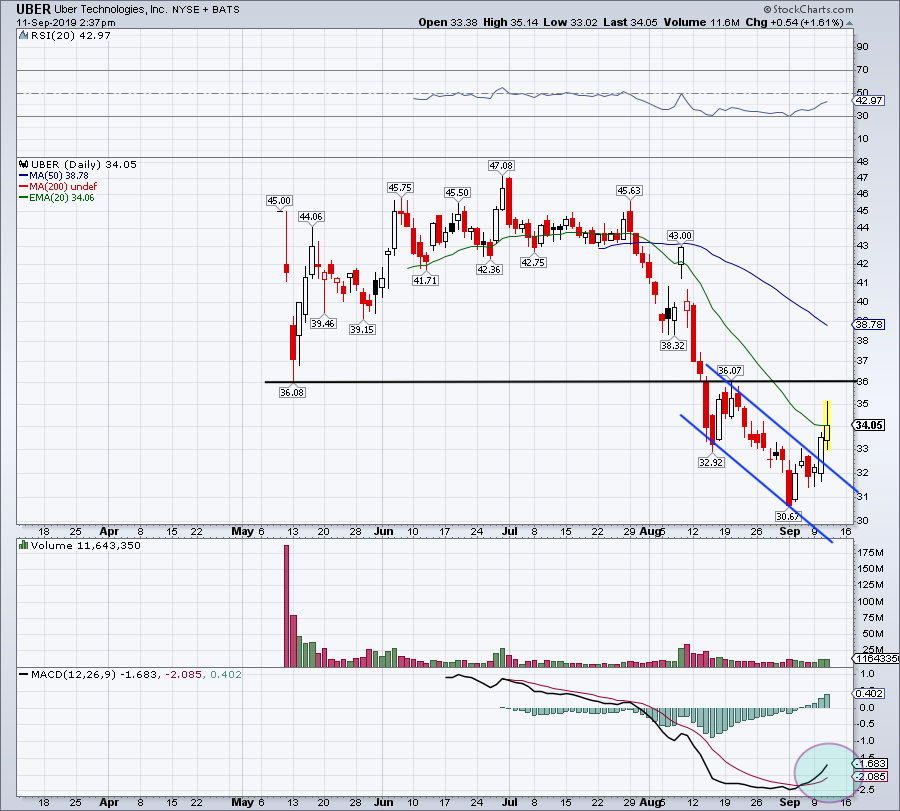Screen dimensions: 900x811
Task: Click the 45.63 price annotation
Action: (x=629, y=191)
